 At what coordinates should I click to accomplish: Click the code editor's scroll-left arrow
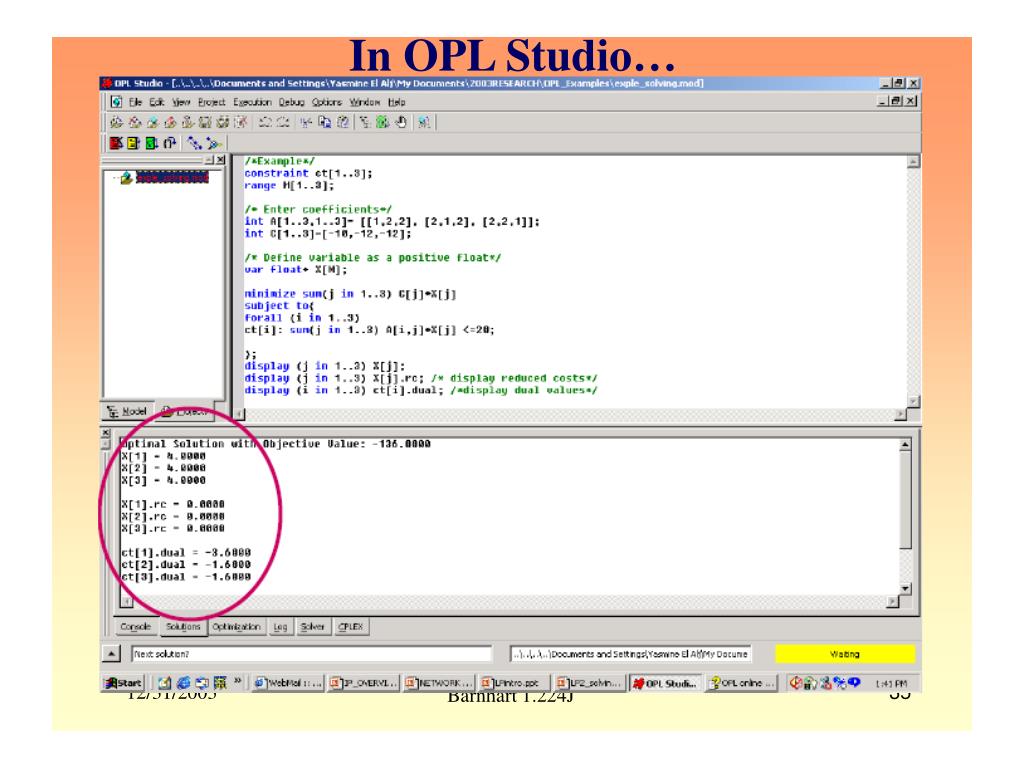[240, 414]
